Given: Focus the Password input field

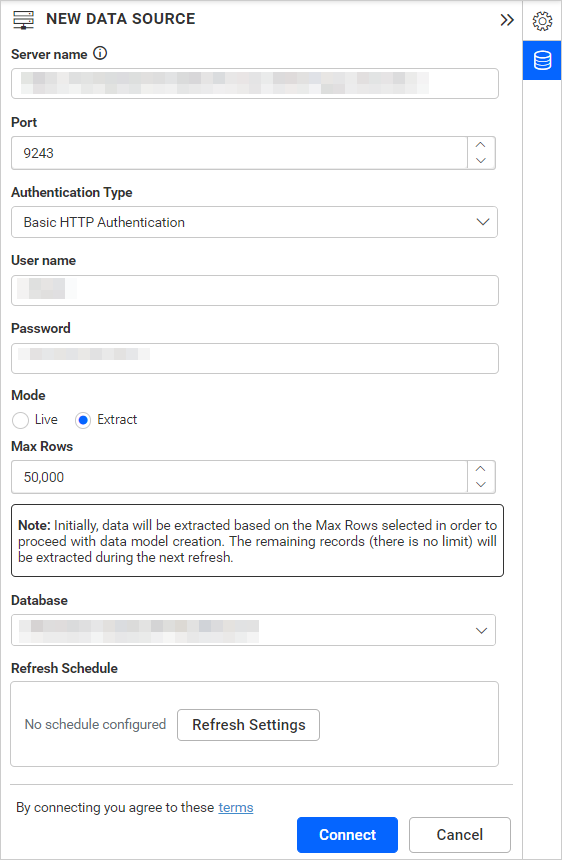Looking at the screenshot, I should (255, 358).
